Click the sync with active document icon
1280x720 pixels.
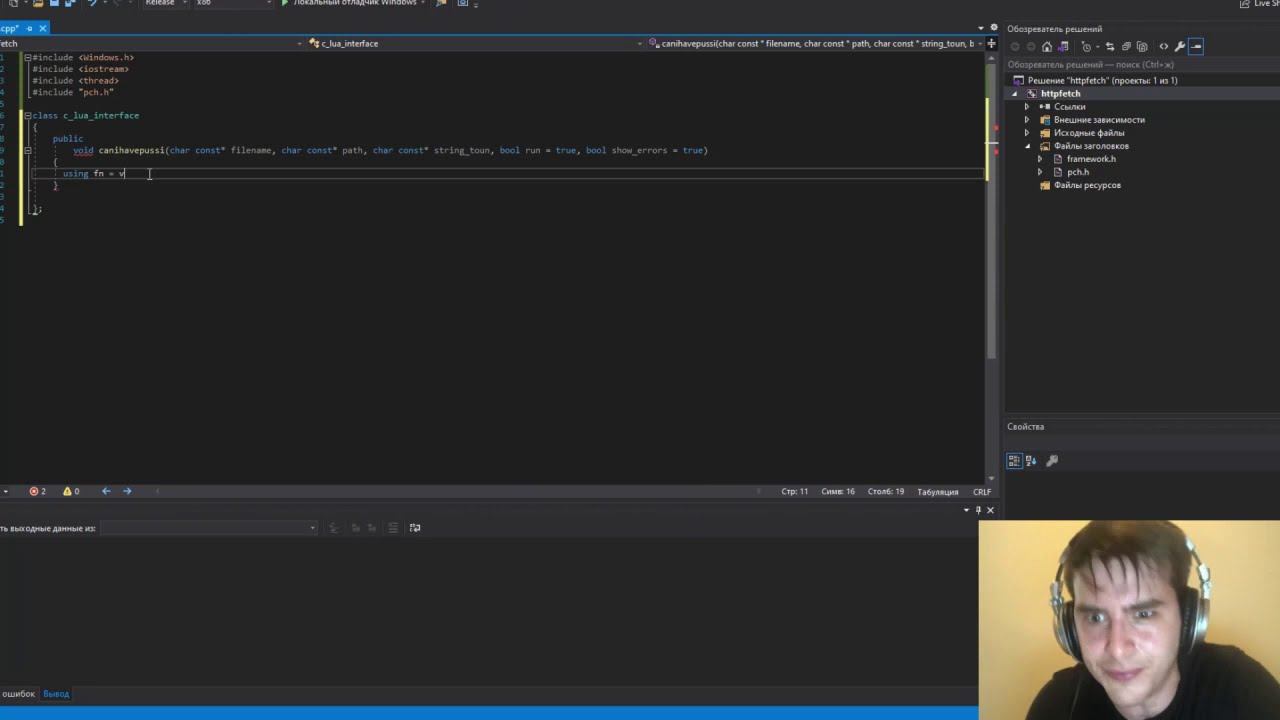coord(1110,46)
